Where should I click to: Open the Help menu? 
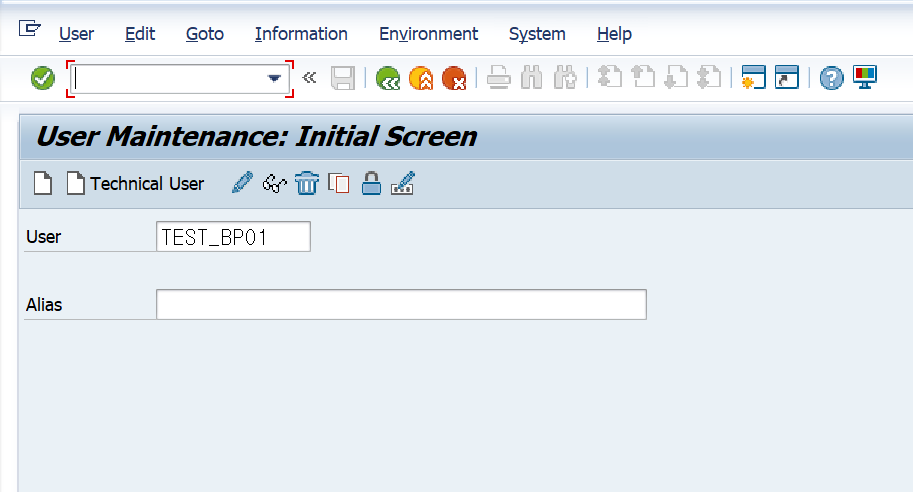[614, 34]
